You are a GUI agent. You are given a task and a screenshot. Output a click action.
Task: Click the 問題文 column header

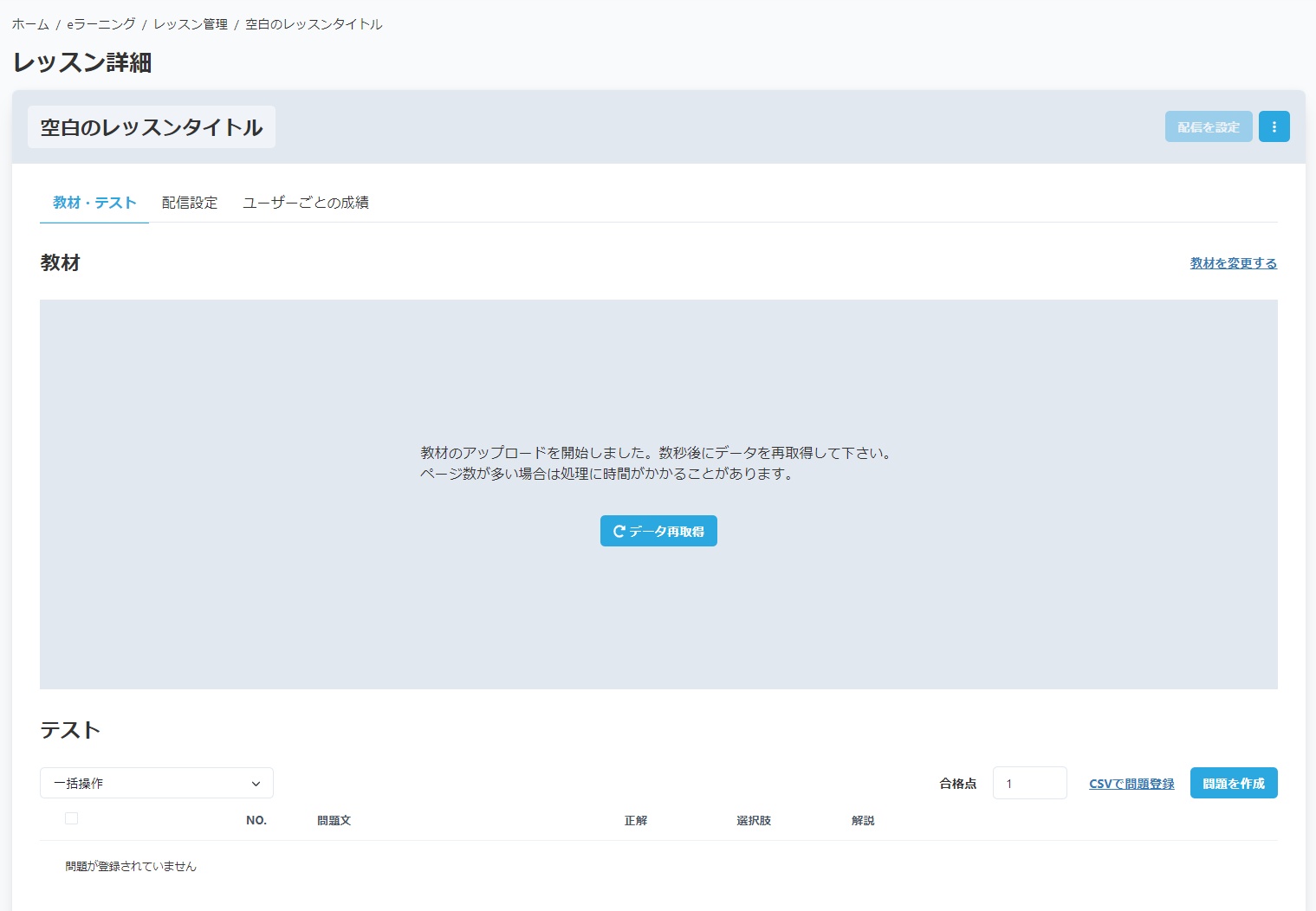[334, 820]
